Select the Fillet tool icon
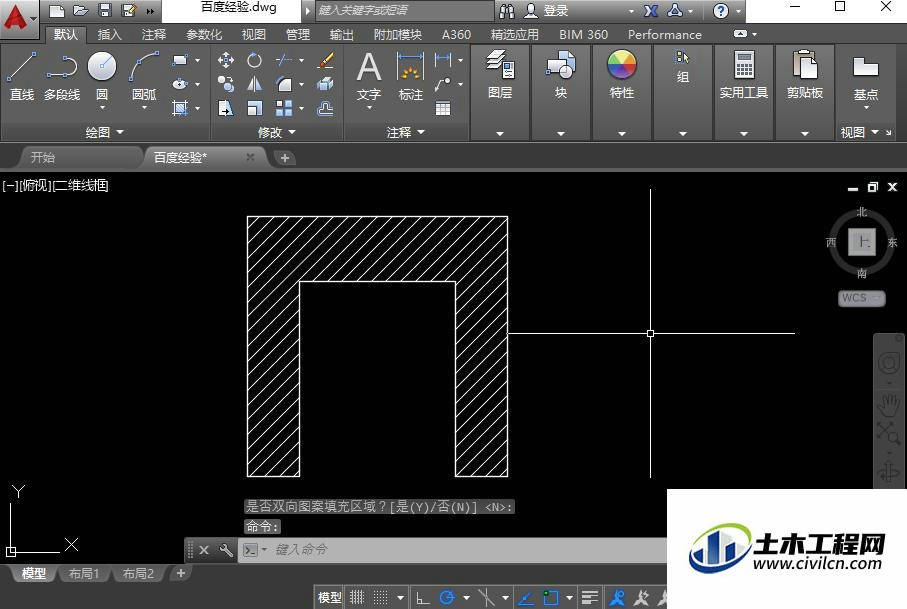This screenshot has height=609, width=907. pos(284,84)
